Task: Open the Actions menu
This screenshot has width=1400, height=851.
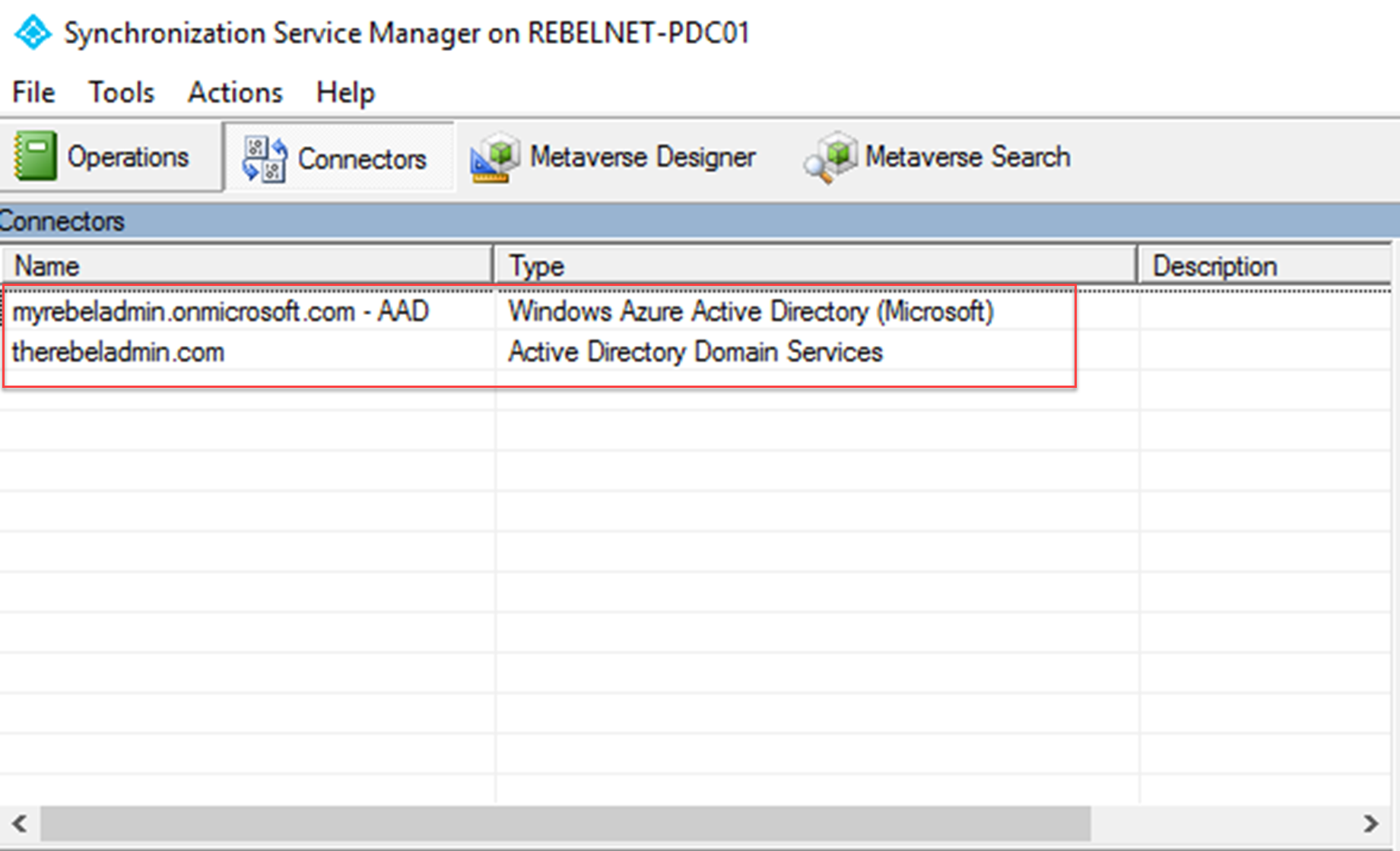Action: click(x=235, y=93)
